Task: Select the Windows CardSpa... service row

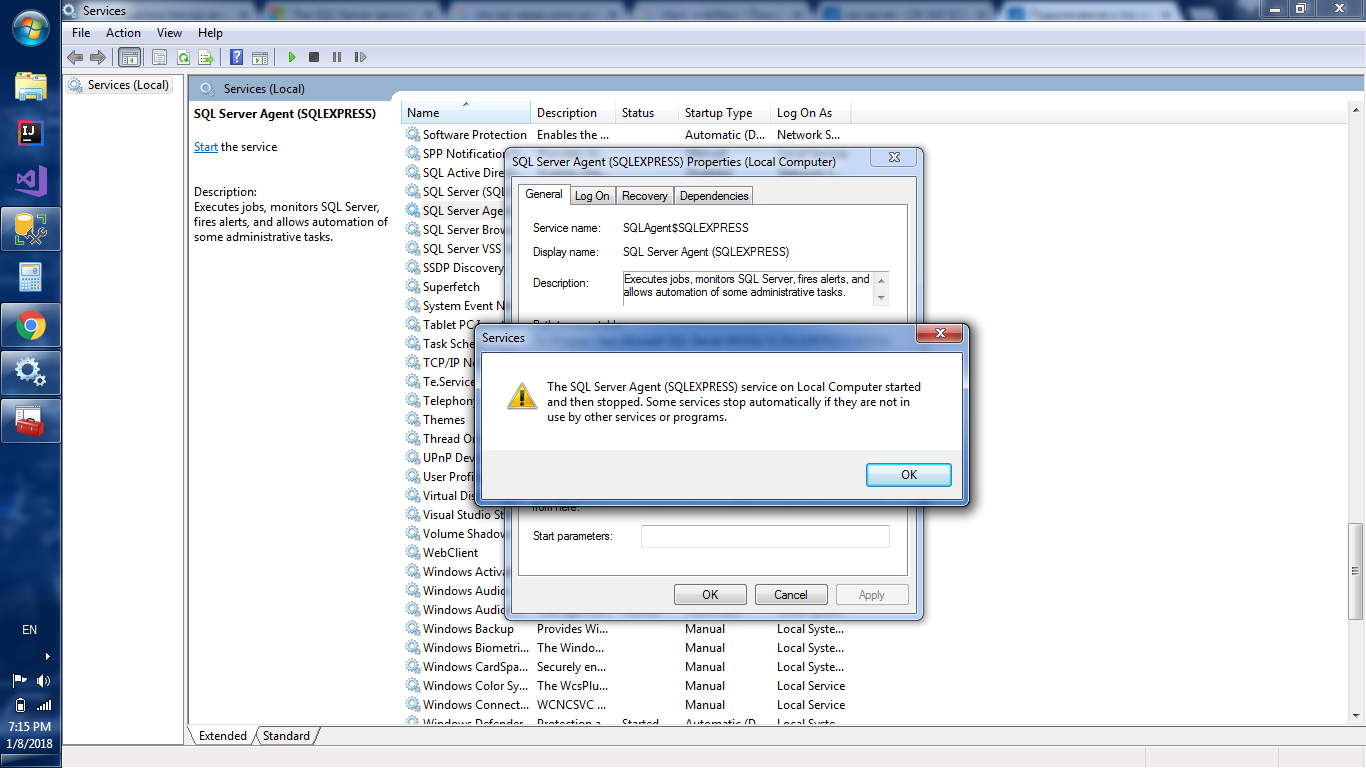Action: [625, 667]
